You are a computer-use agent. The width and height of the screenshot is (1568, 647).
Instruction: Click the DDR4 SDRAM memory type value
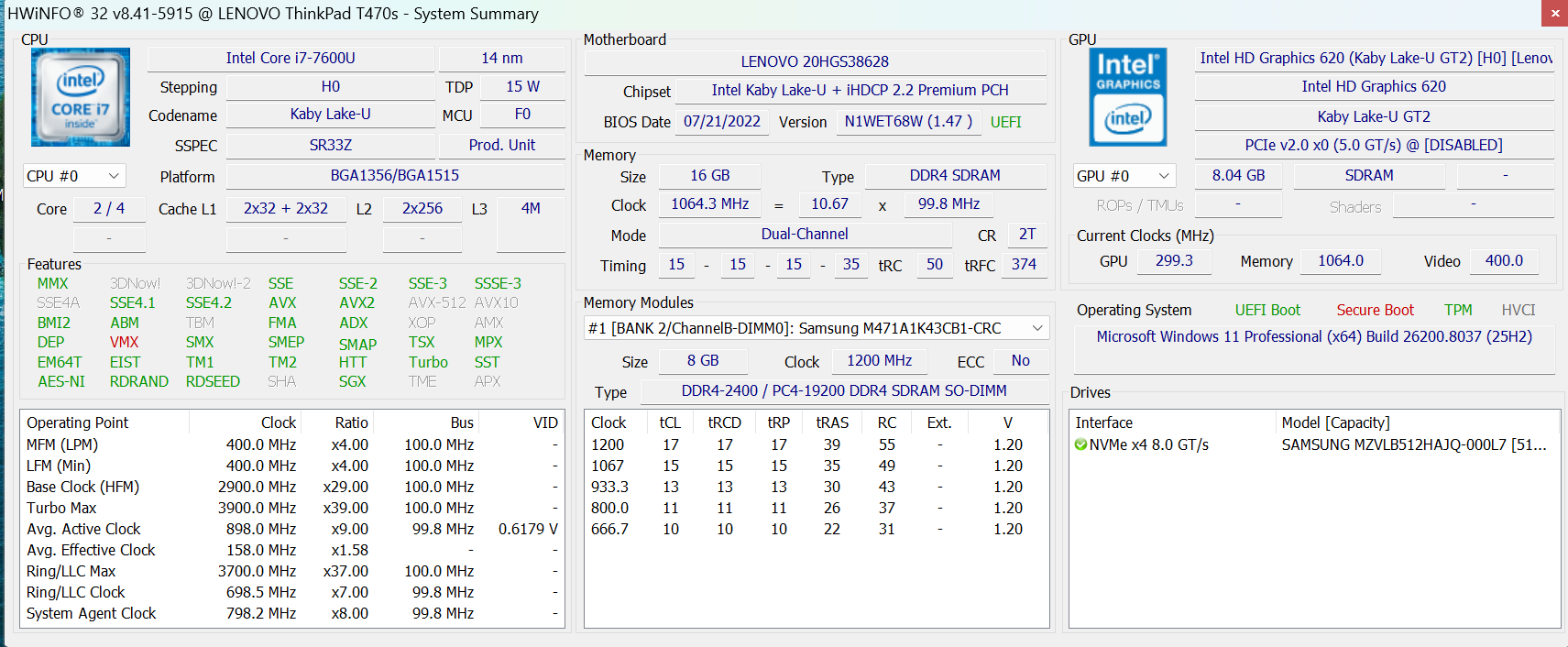click(955, 176)
